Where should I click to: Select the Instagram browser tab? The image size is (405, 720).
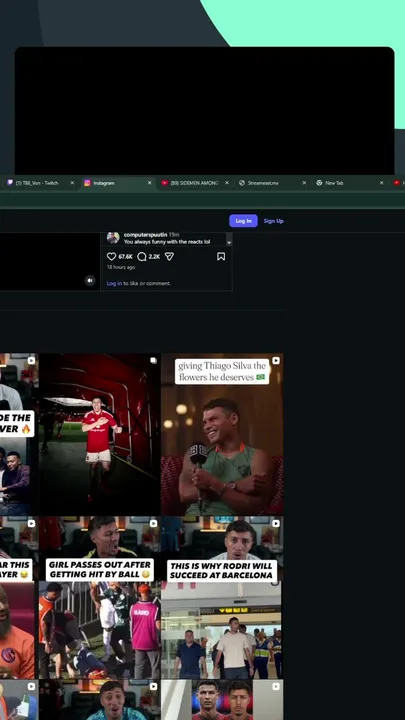click(x=118, y=183)
